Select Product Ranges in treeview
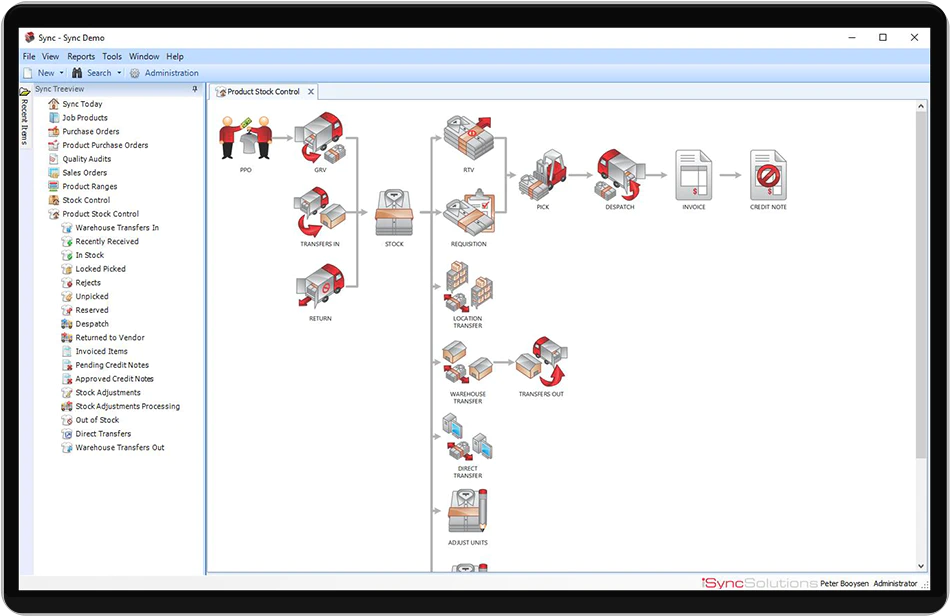 pos(90,186)
